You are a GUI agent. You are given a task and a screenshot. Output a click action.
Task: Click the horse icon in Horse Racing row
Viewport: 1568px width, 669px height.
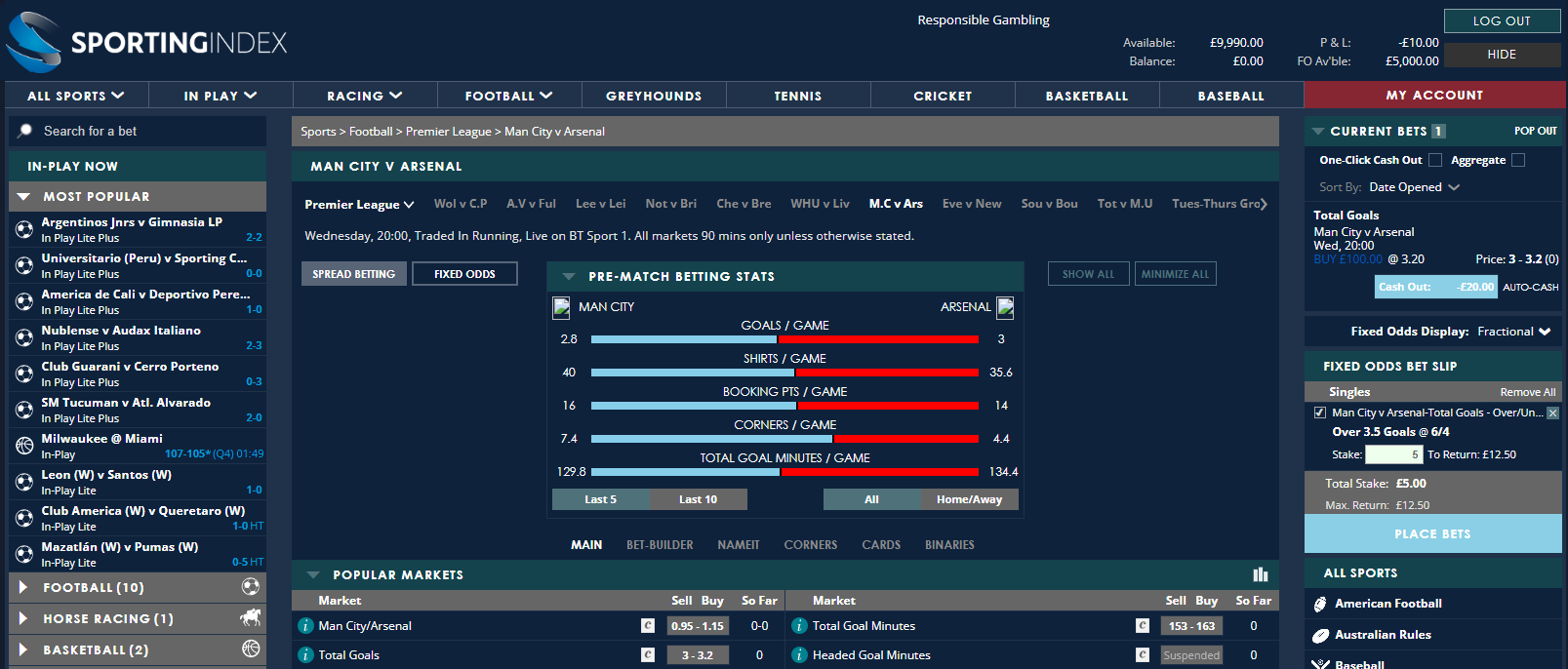(x=251, y=618)
